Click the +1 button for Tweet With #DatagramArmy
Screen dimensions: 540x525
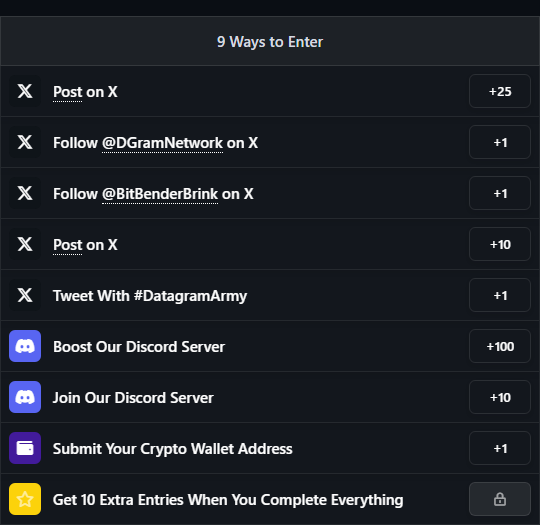point(500,295)
